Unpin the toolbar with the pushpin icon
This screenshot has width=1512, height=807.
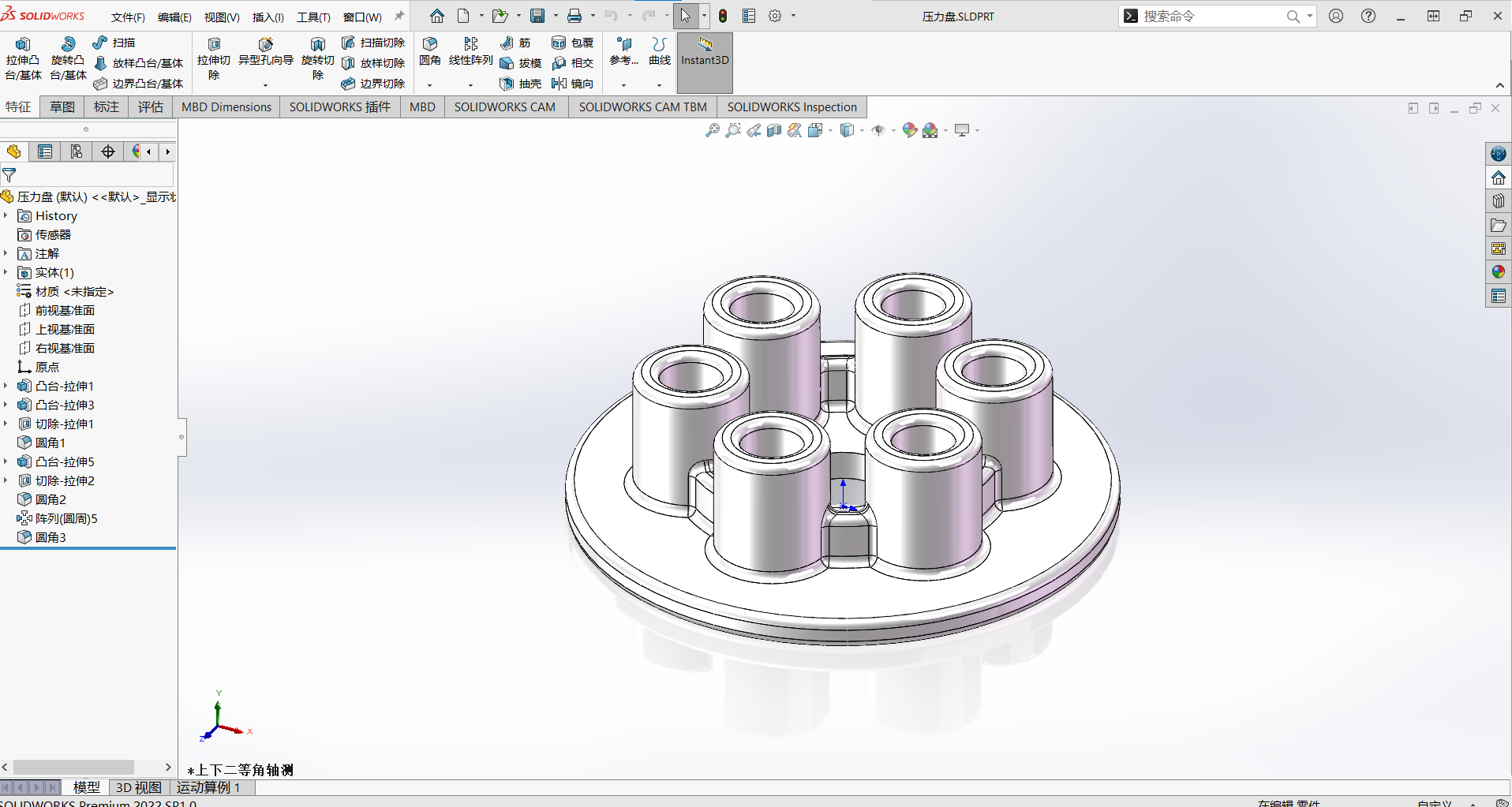coord(399,15)
